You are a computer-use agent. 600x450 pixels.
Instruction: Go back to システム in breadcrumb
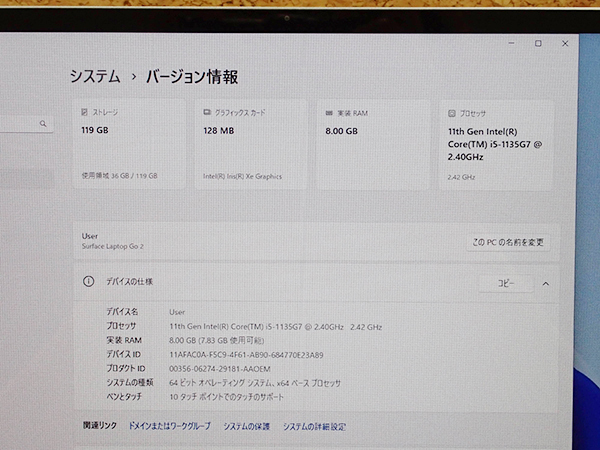coord(94,76)
